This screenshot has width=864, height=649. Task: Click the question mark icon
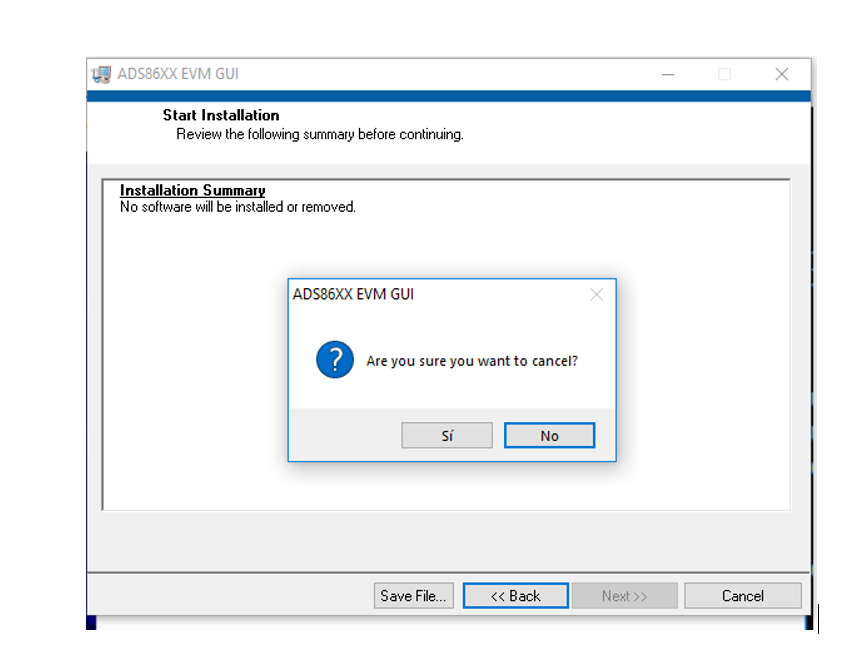point(335,360)
